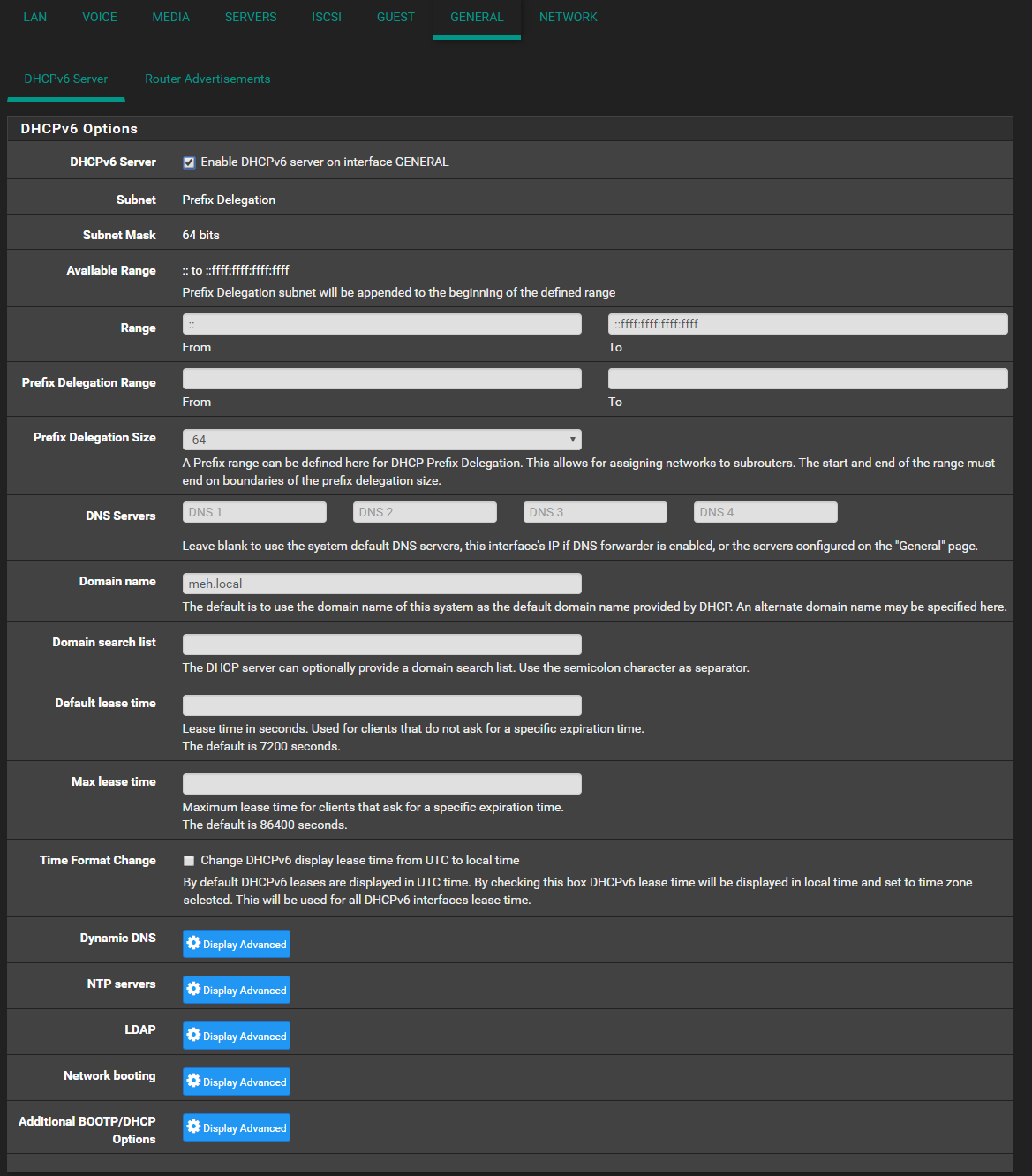Focus the Domain search list field
Screen dimensions: 1032x1176
point(381,645)
